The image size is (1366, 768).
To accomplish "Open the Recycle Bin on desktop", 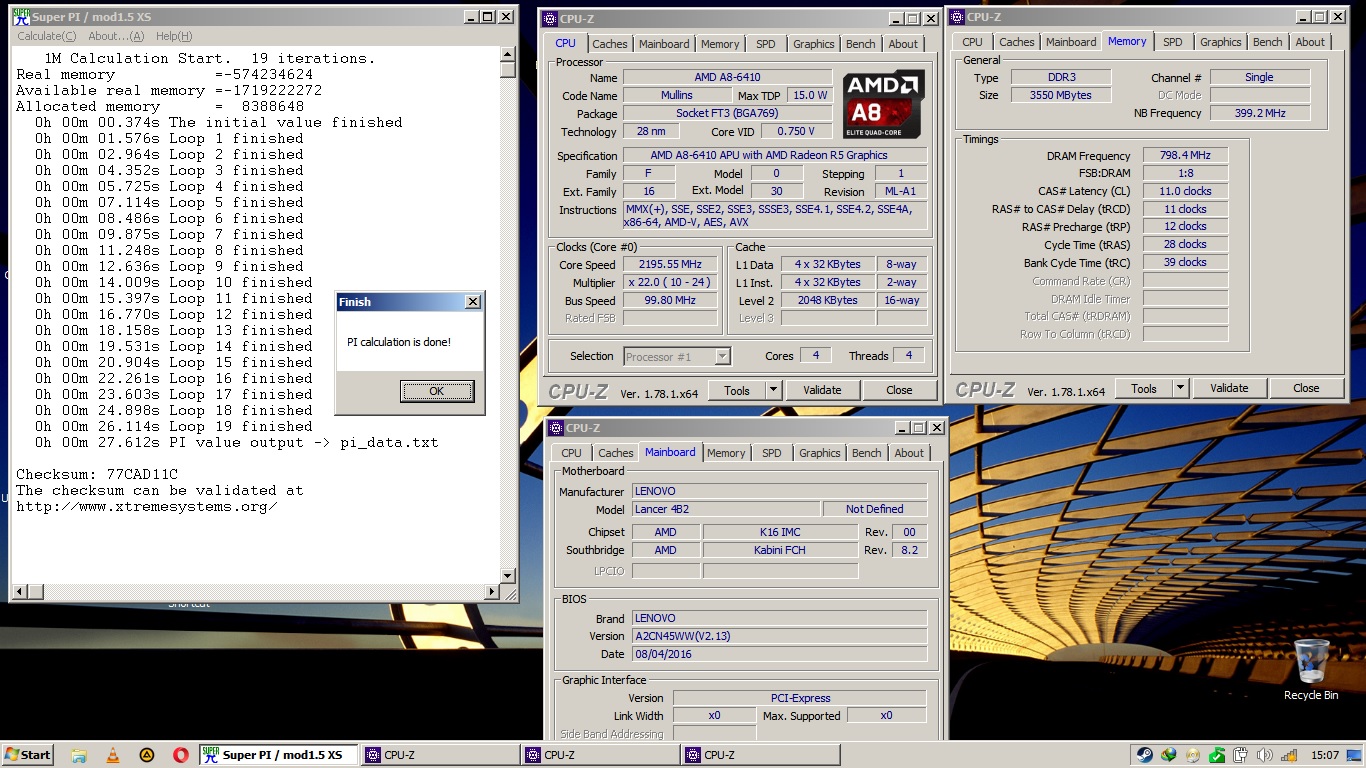I will 1311,670.
